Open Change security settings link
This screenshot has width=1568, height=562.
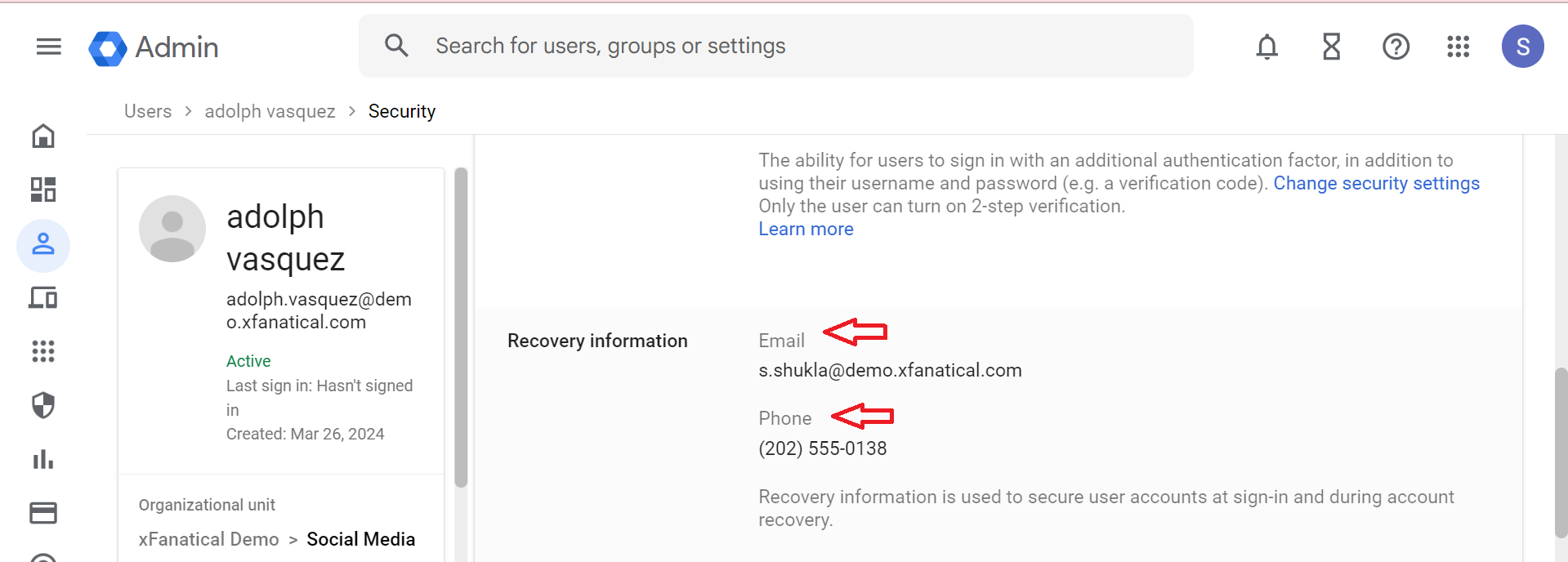coord(1376,183)
